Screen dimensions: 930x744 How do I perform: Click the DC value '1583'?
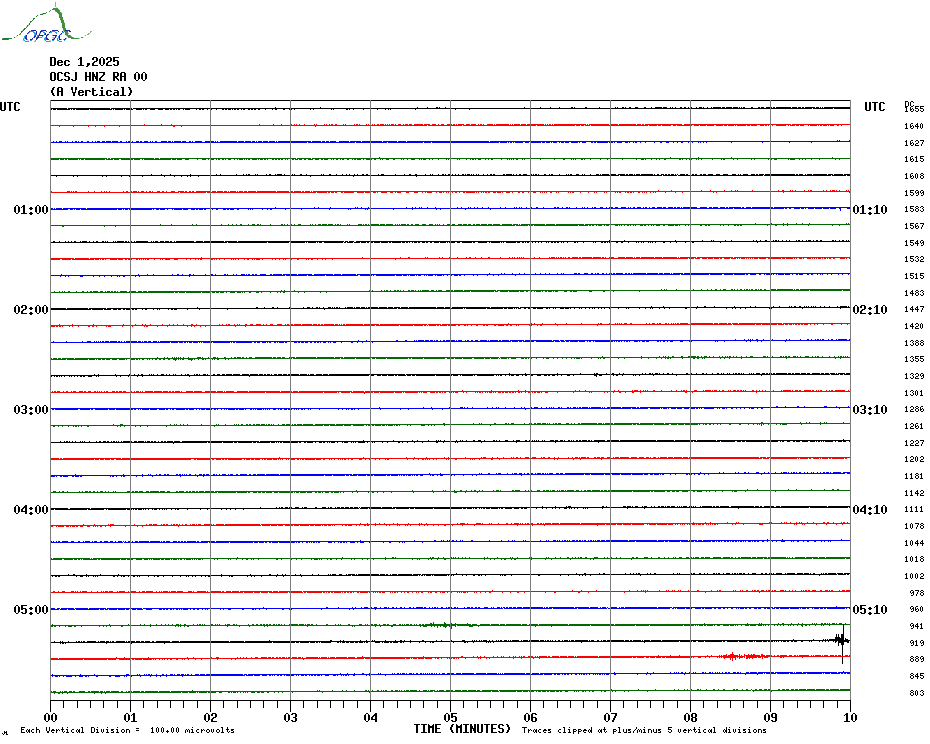(914, 209)
